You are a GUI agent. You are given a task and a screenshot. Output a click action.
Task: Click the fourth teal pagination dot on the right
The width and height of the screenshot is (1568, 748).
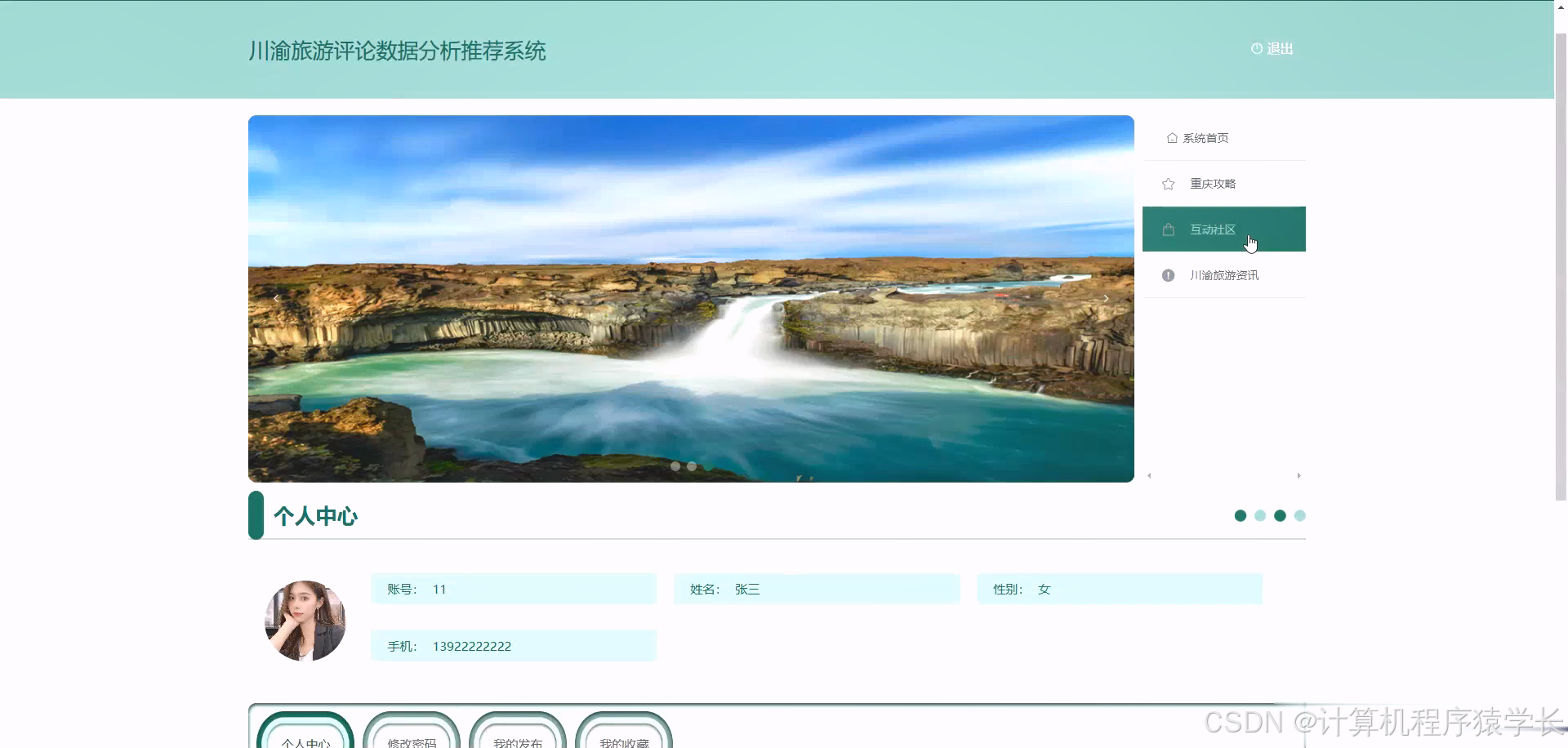tap(1299, 515)
